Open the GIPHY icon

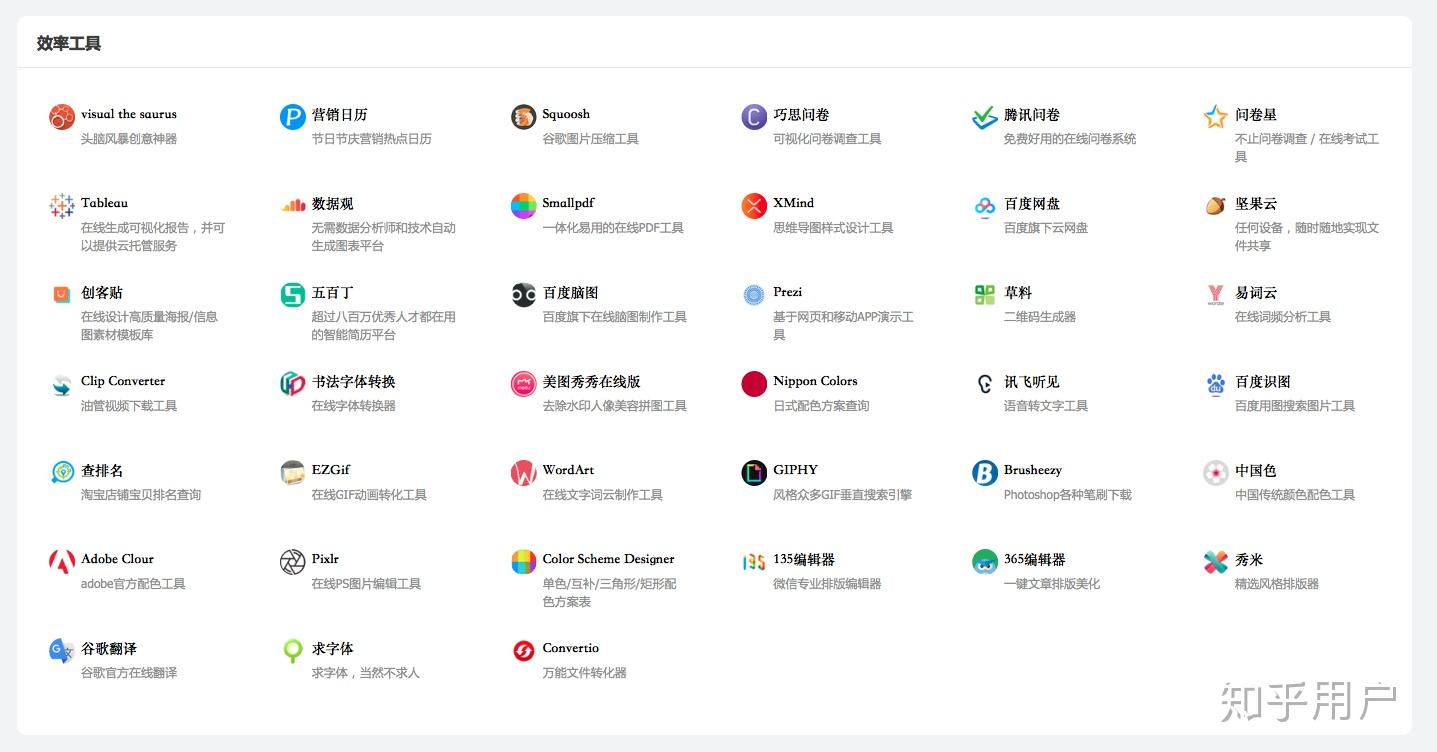click(x=754, y=473)
